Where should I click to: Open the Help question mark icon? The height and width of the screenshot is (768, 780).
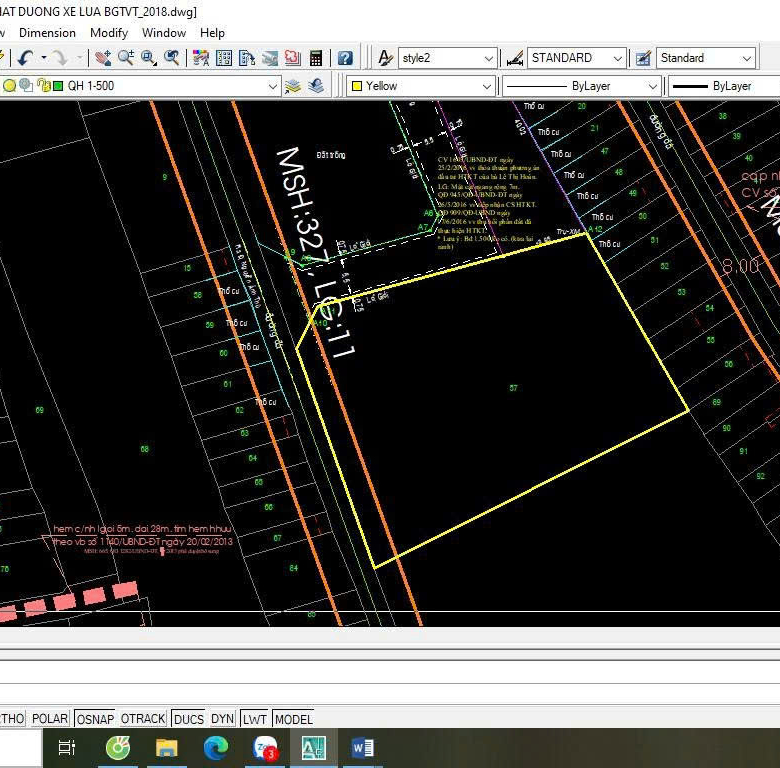pyautogui.click(x=345, y=58)
